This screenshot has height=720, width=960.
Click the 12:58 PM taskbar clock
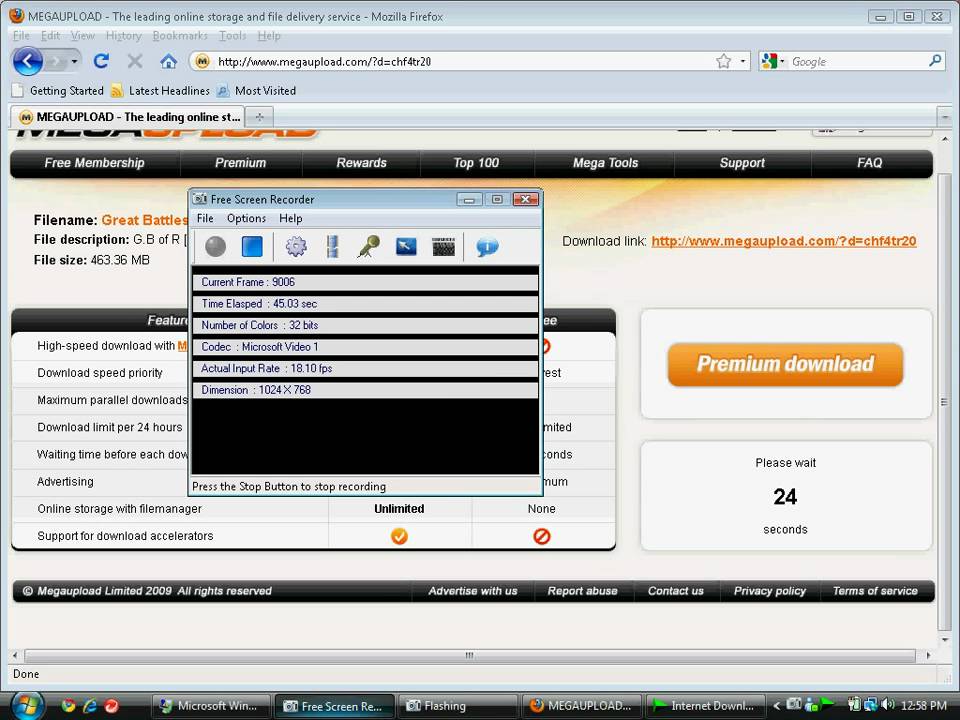924,705
